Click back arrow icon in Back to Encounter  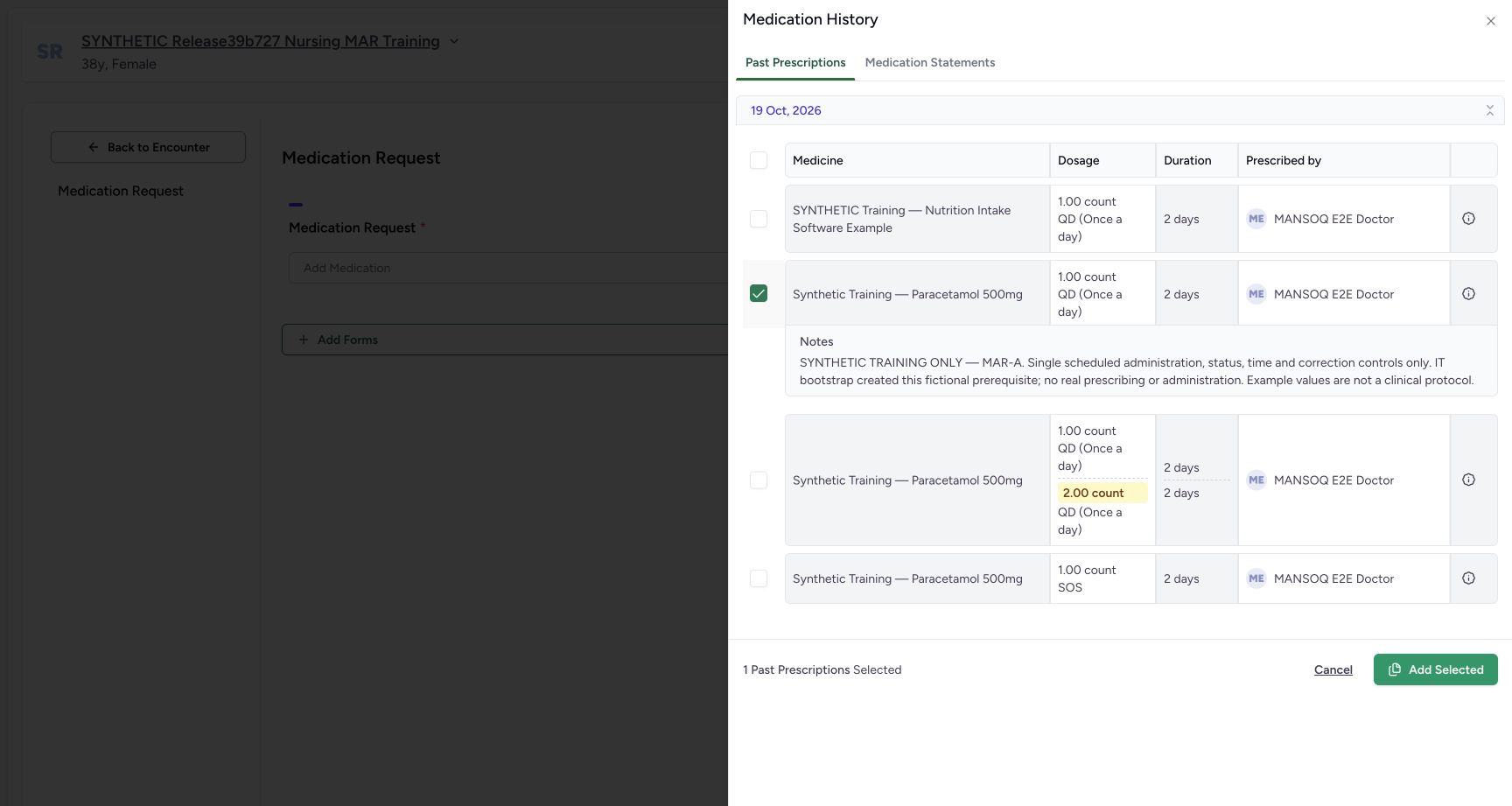tap(94, 147)
